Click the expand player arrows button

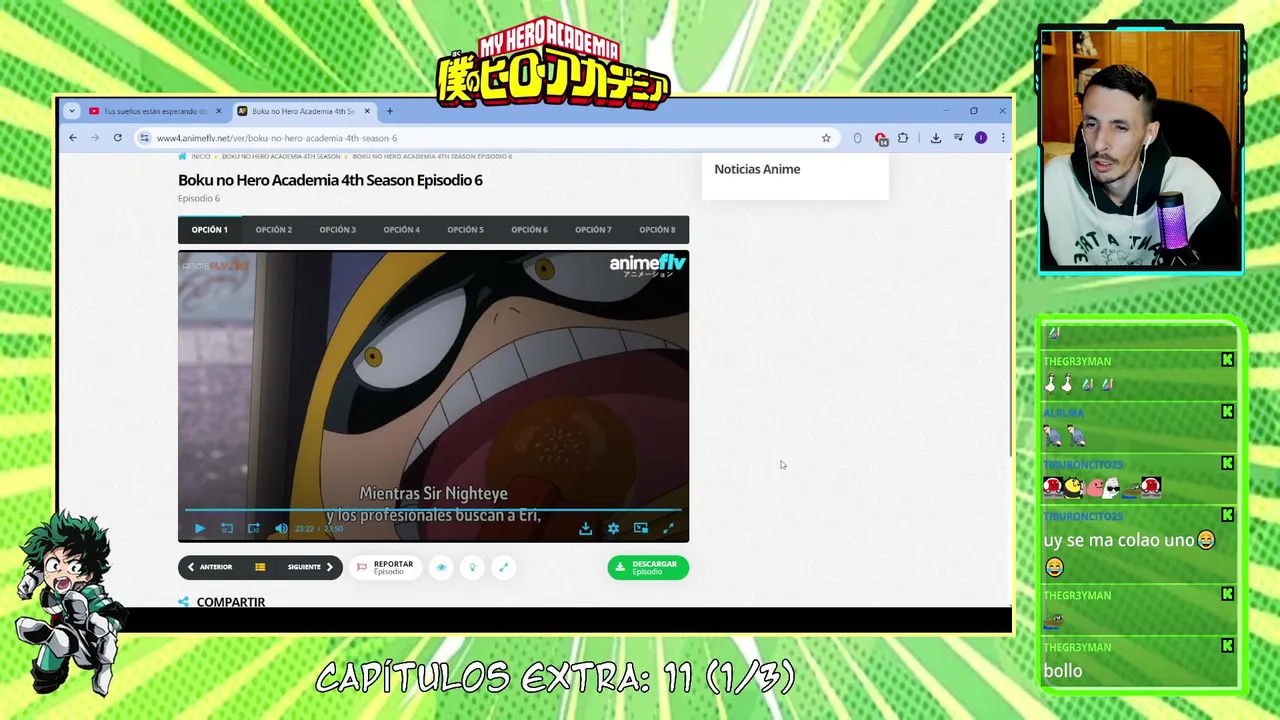pyautogui.click(x=503, y=567)
